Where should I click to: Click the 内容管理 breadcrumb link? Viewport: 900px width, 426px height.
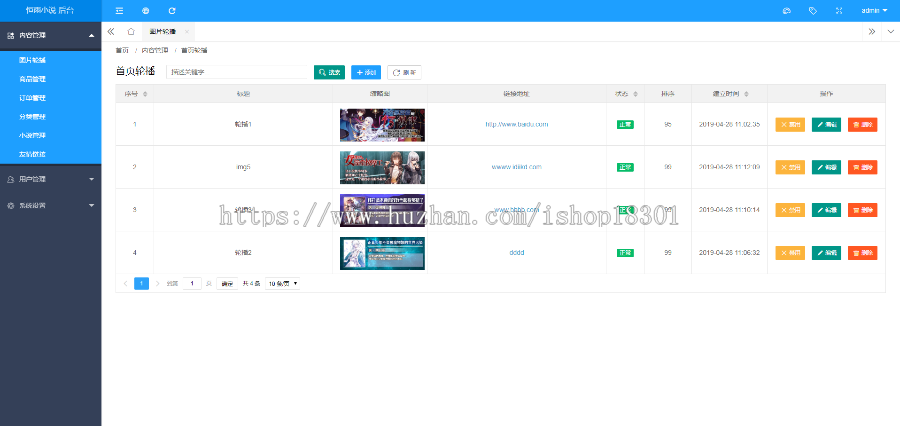coord(155,51)
